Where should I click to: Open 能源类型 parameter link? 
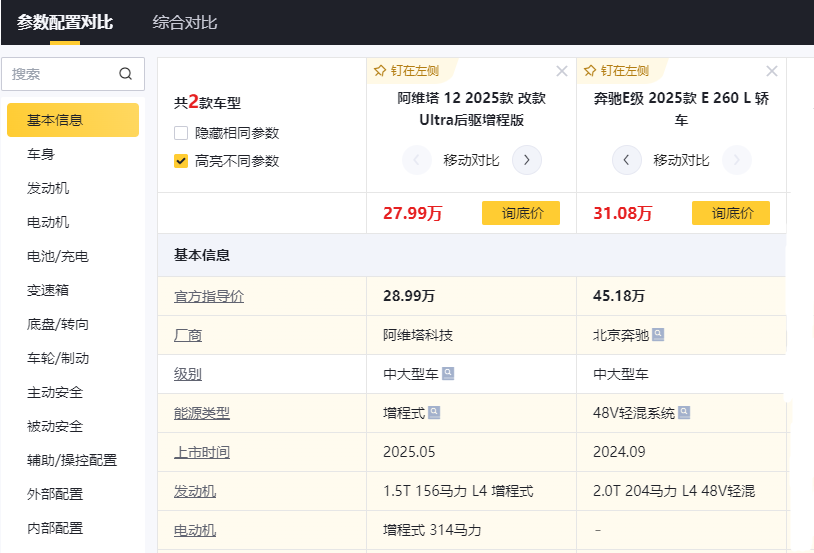(202, 413)
